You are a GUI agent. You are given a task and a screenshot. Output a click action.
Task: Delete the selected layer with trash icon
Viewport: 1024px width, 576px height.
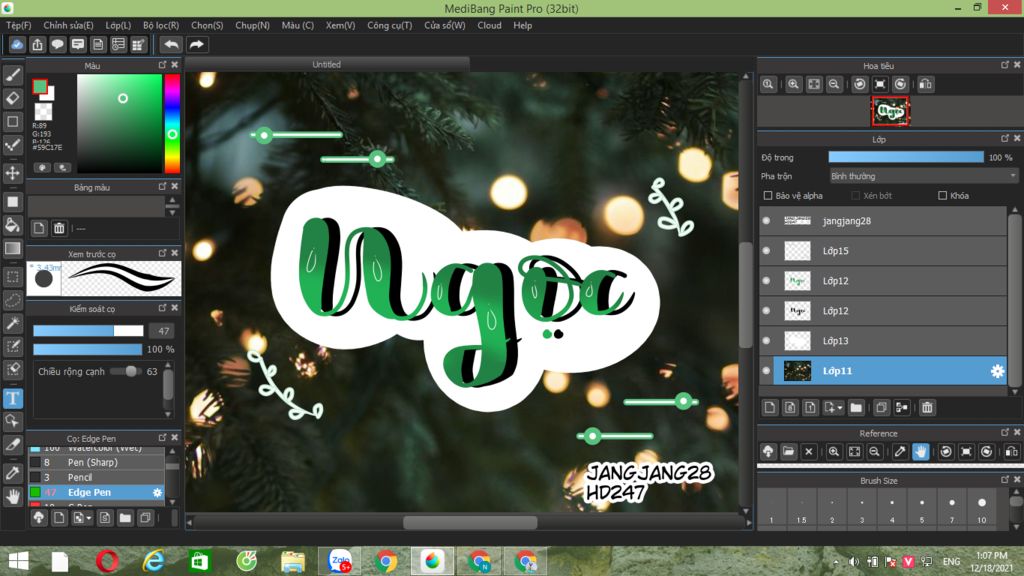tap(927, 408)
